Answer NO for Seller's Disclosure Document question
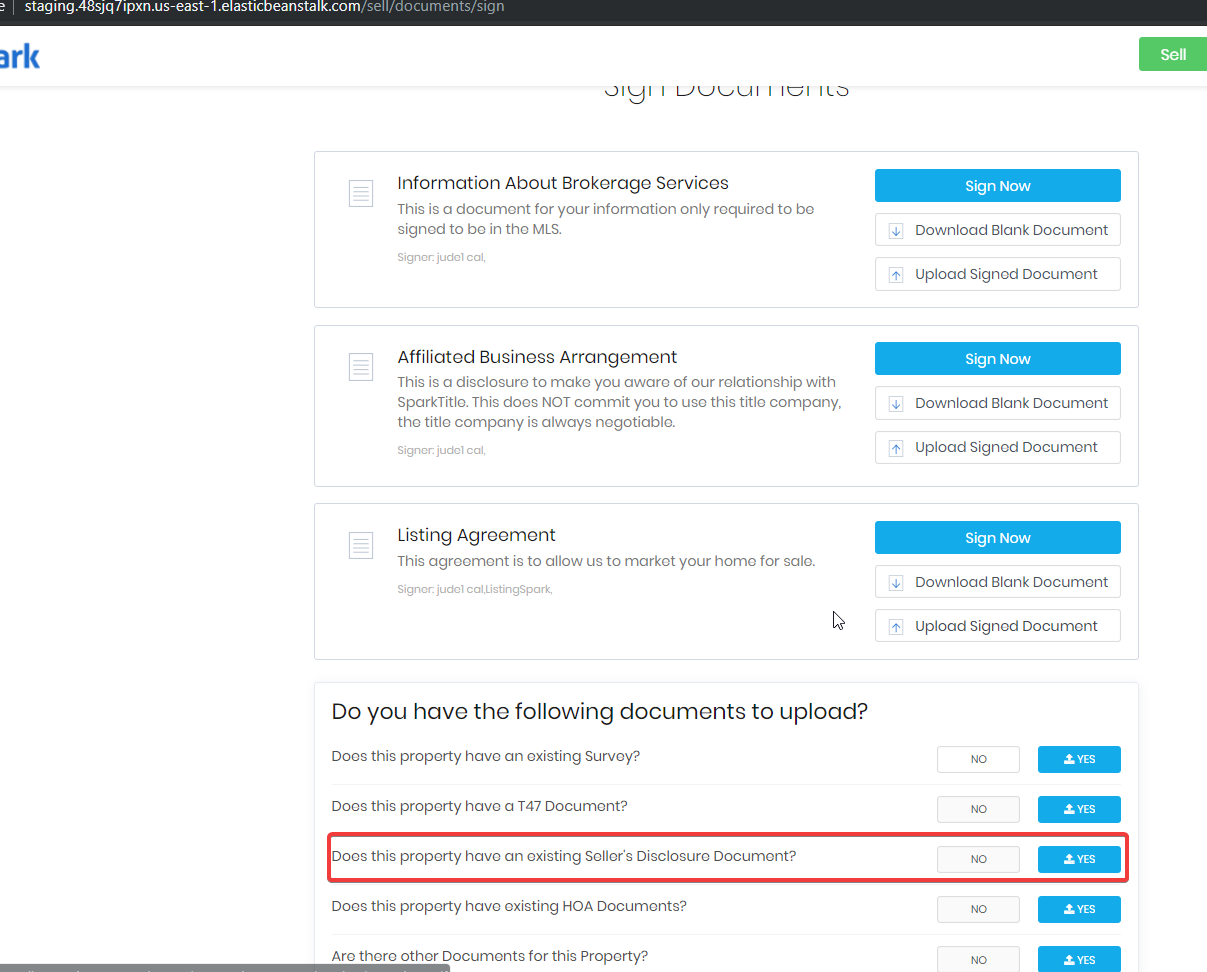 click(978, 859)
